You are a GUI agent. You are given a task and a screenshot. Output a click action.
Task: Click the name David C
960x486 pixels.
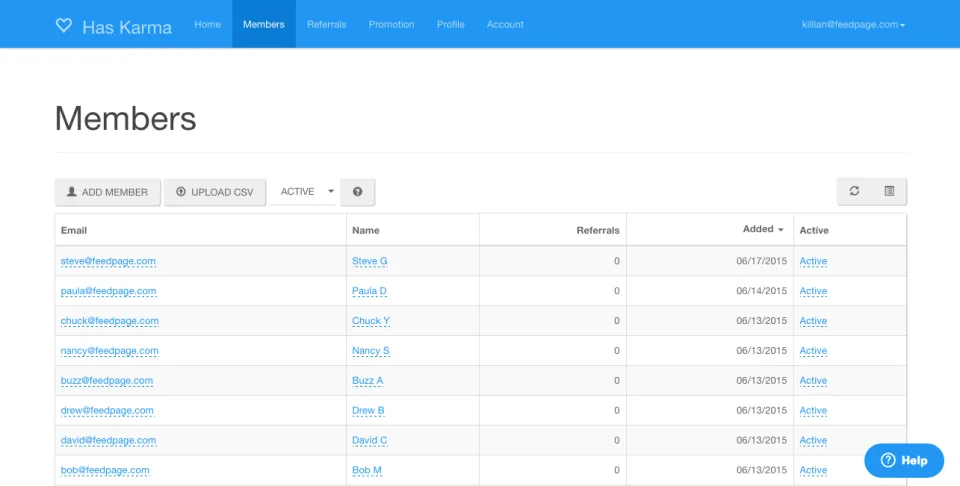point(369,440)
